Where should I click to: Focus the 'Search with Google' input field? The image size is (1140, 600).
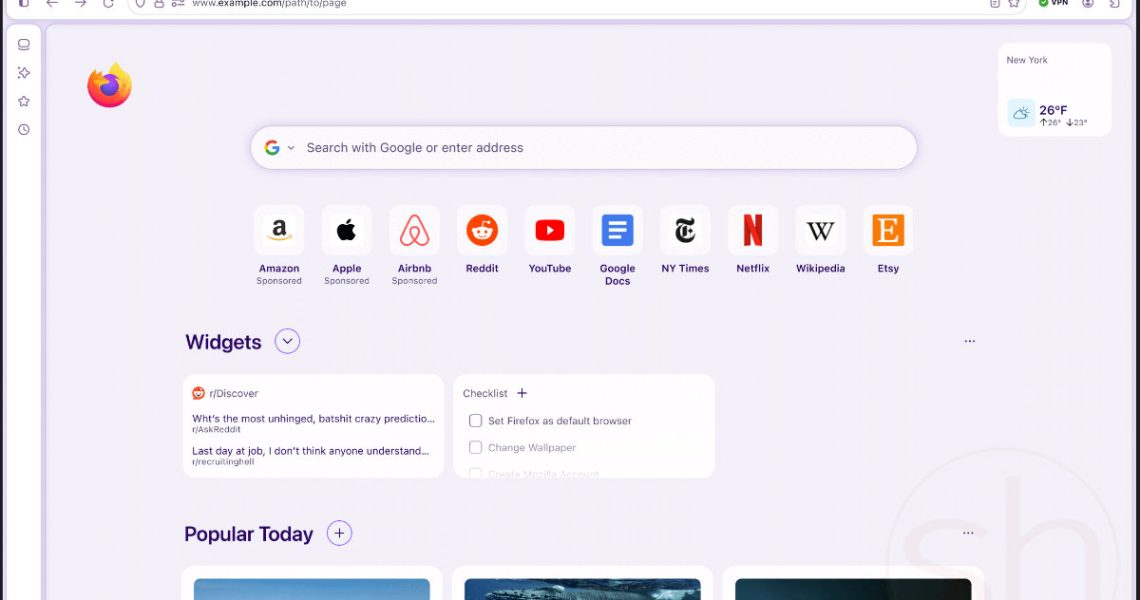[x=600, y=148]
